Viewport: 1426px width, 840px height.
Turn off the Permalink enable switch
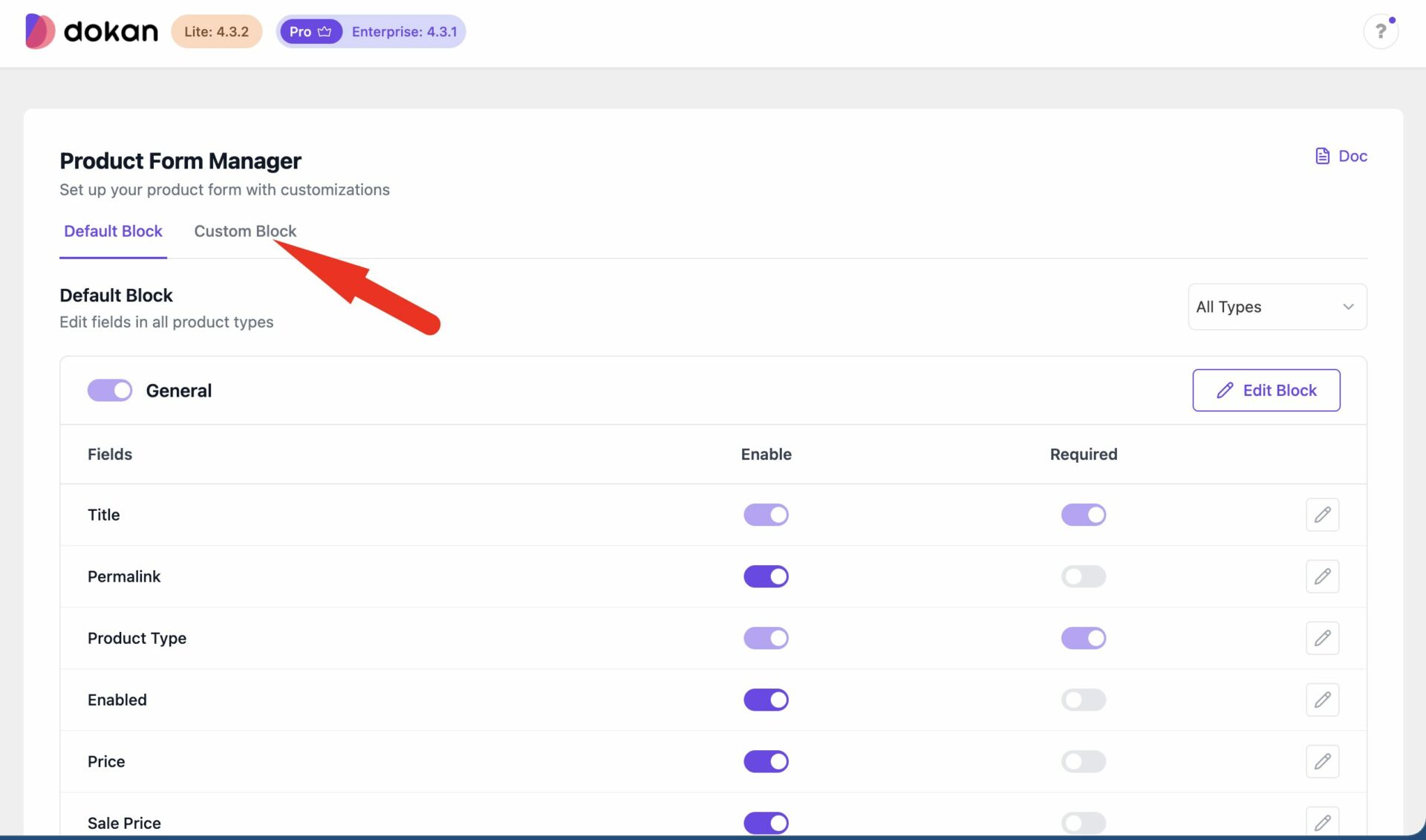pos(766,576)
